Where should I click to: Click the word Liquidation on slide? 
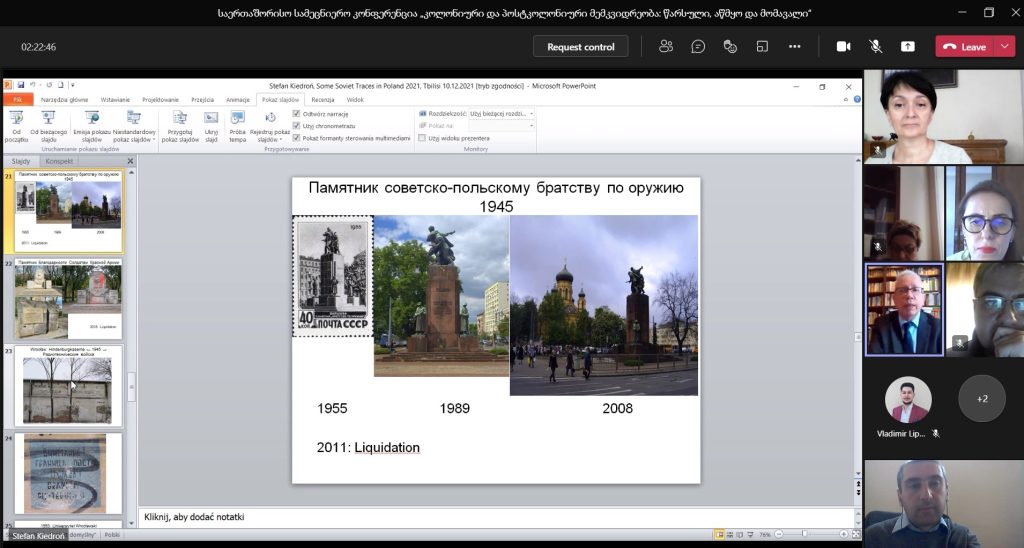[x=387, y=447]
